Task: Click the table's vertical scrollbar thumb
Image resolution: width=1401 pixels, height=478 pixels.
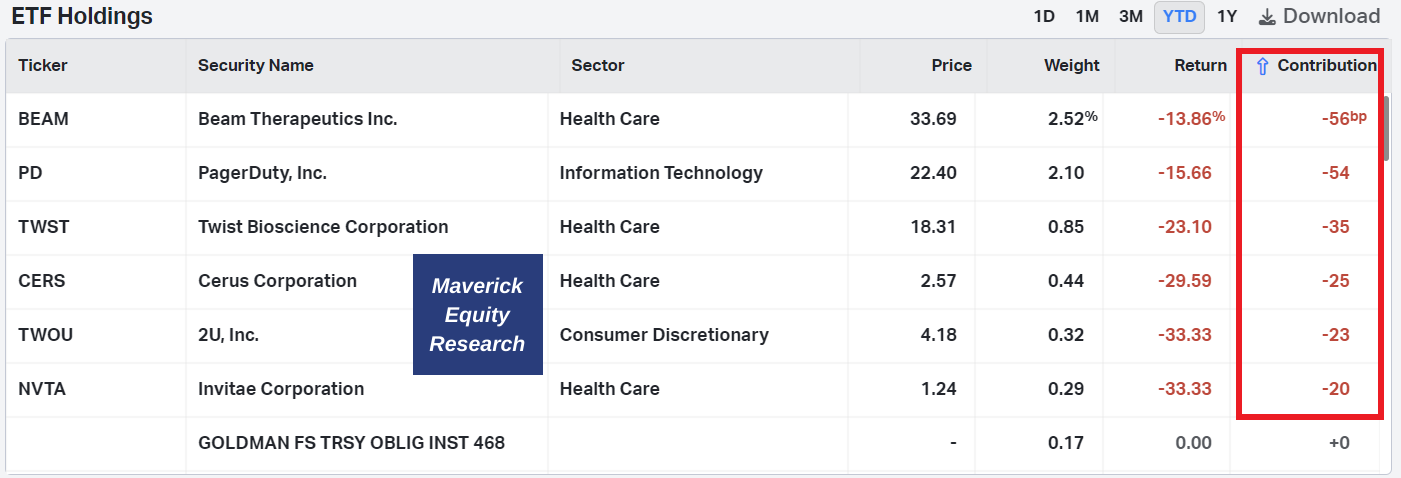Action: pos(1385,126)
